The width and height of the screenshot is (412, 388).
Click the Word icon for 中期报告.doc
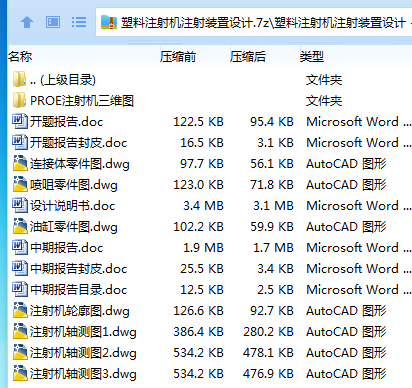(20, 247)
